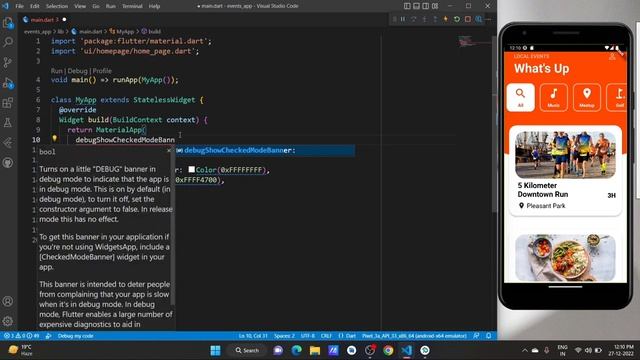Open the Customize Layout icon
The width and height of the screenshot is (640, 360).
click(x=435, y=6)
